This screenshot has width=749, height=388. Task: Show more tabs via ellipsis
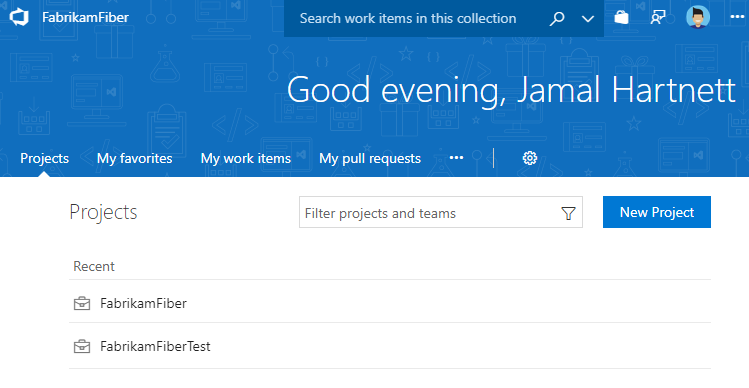click(456, 158)
